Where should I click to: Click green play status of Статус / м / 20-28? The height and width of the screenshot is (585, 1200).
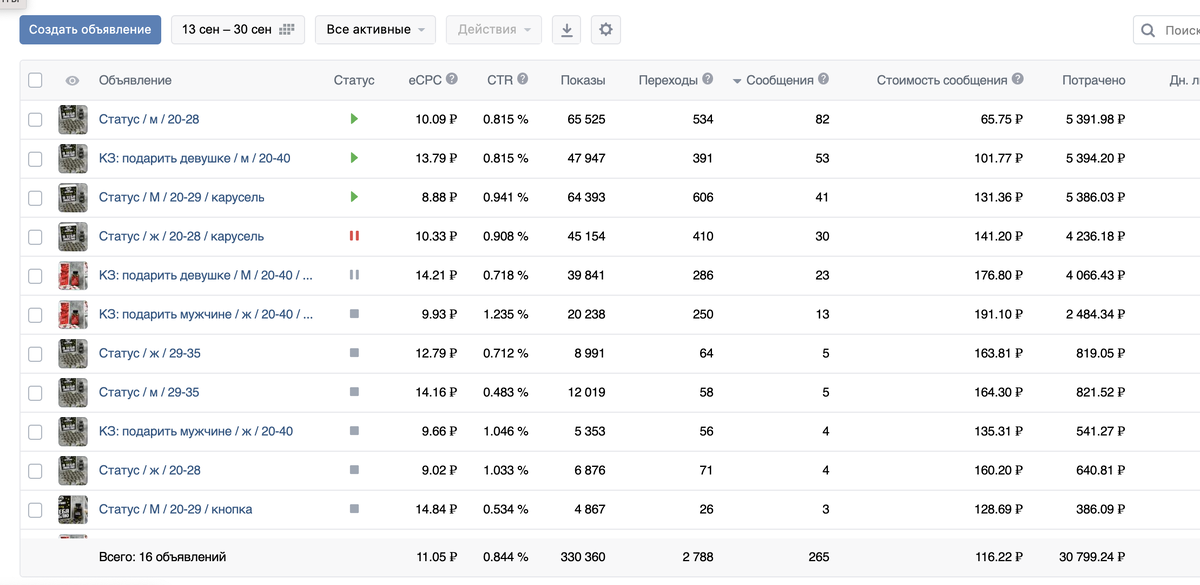coord(354,119)
